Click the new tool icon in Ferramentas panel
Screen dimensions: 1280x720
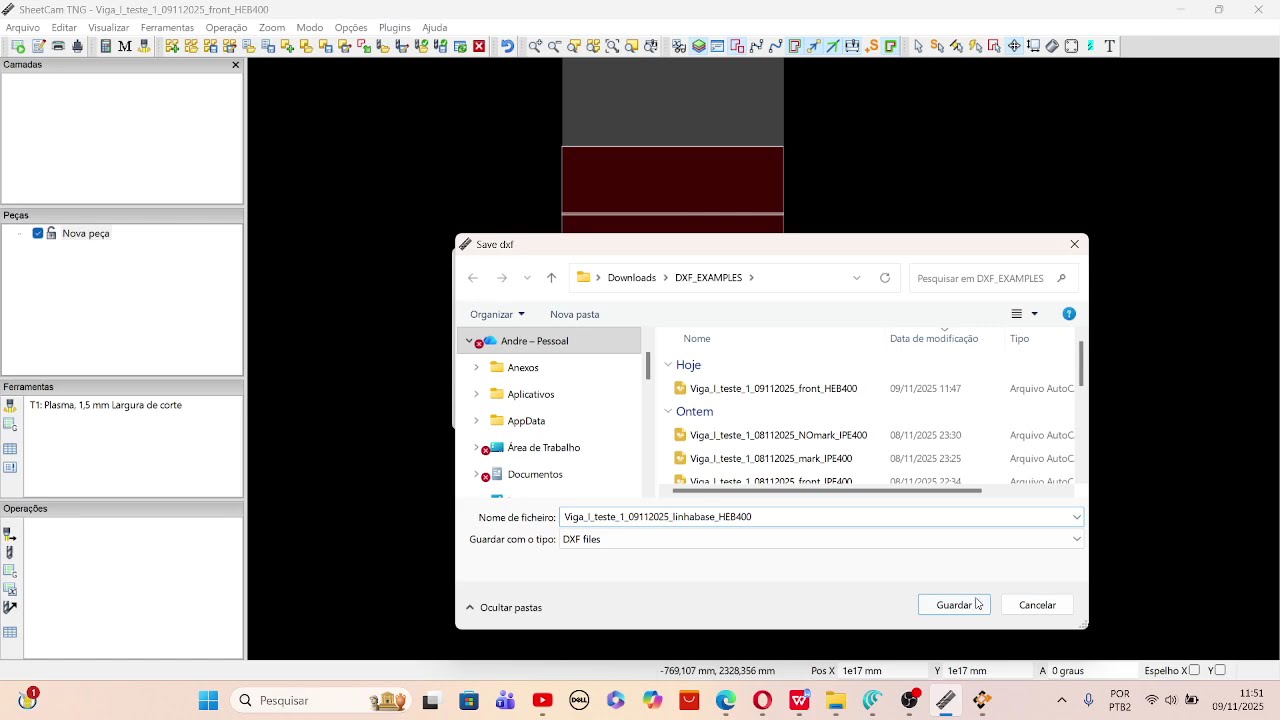pos(10,406)
